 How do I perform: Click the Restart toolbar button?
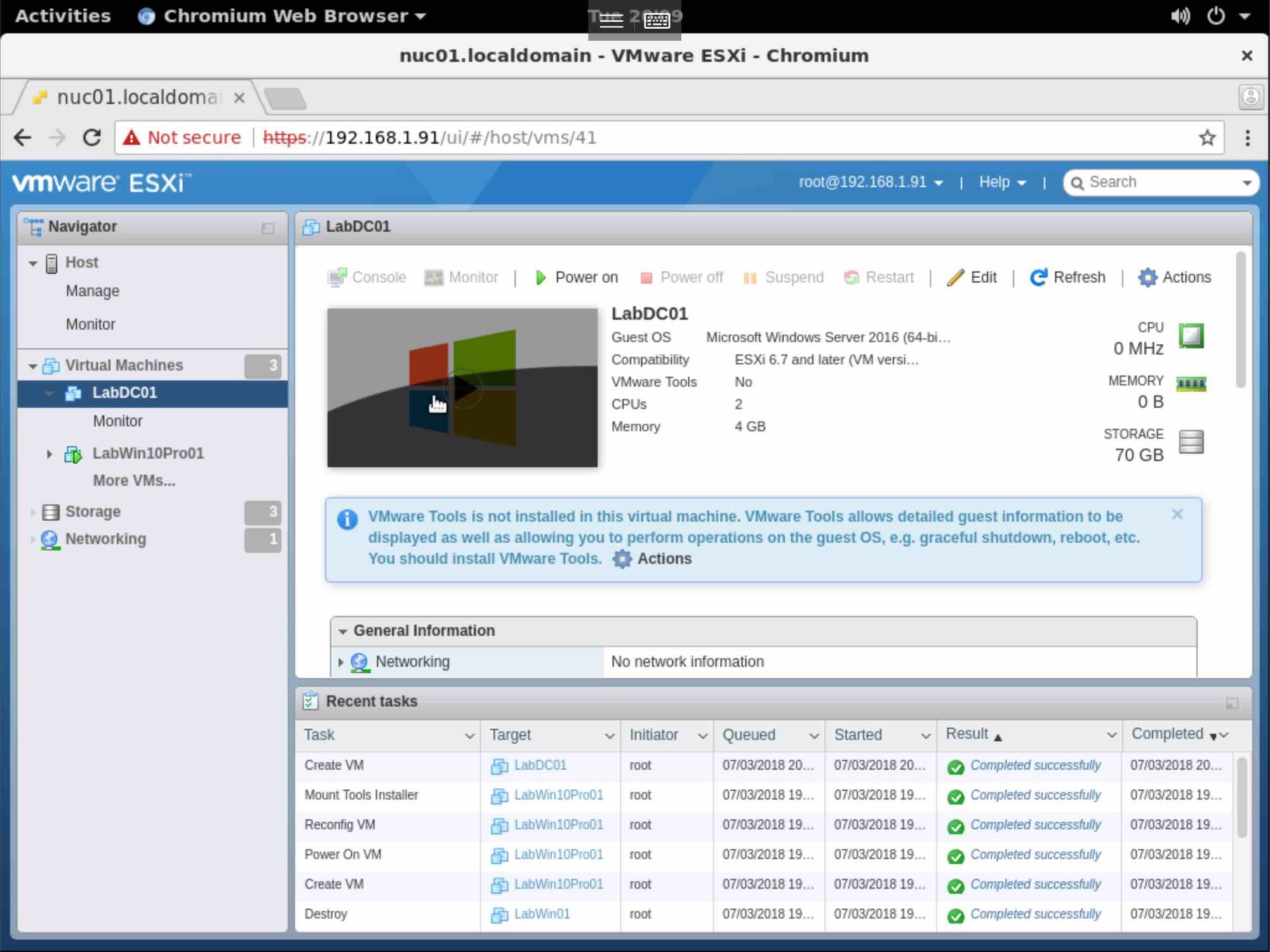click(x=878, y=278)
